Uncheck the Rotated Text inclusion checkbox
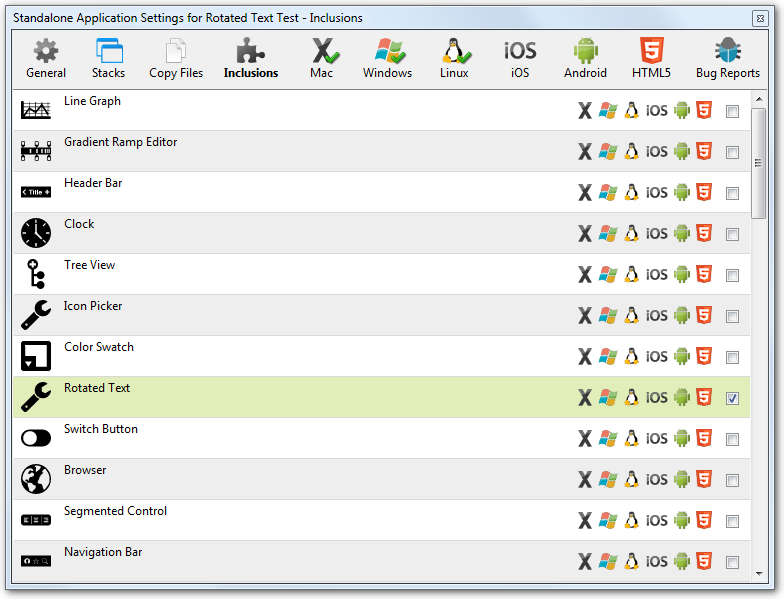The height and width of the screenshot is (599, 784). click(x=732, y=398)
